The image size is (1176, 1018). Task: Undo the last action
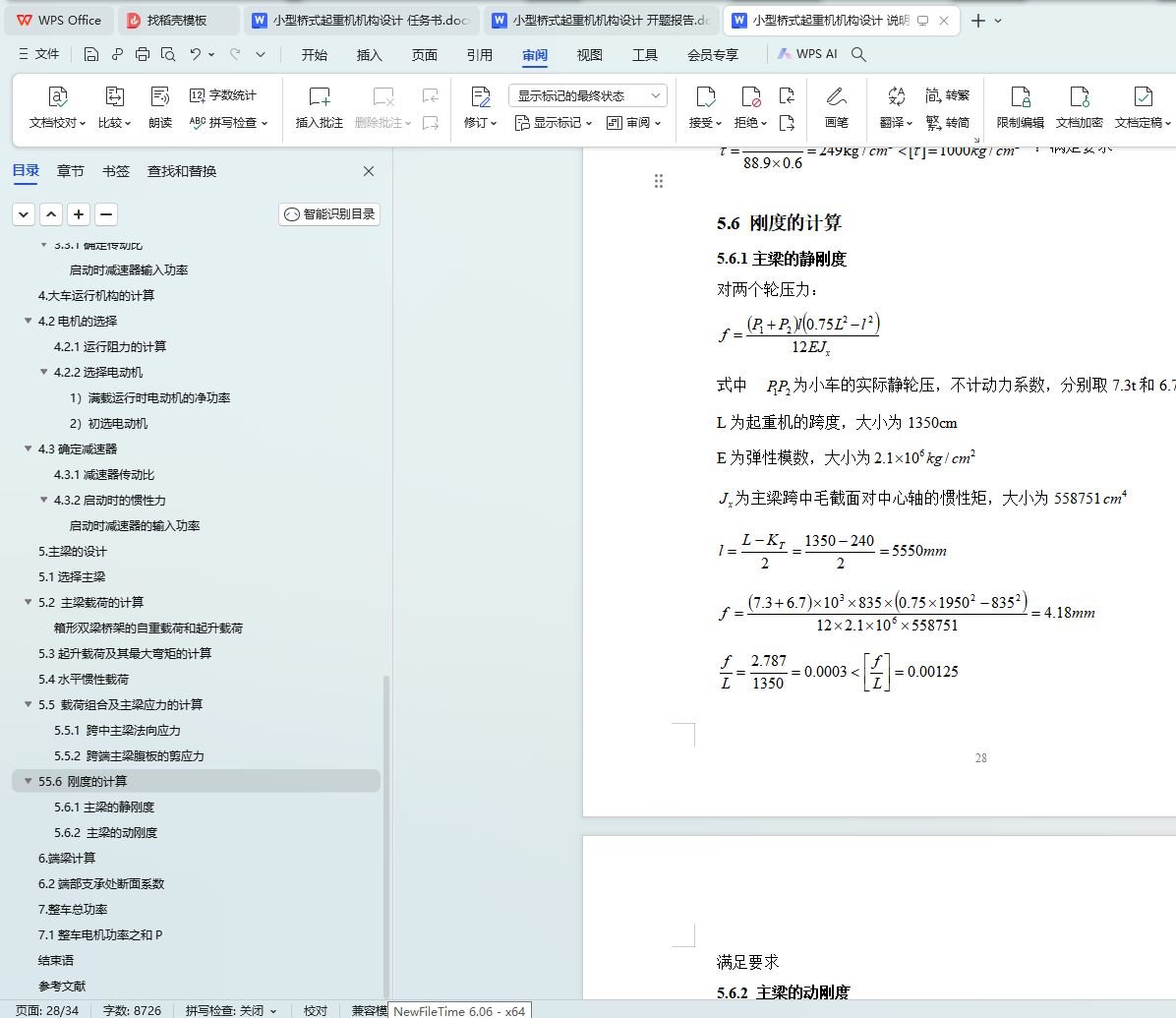pyautogui.click(x=195, y=54)
